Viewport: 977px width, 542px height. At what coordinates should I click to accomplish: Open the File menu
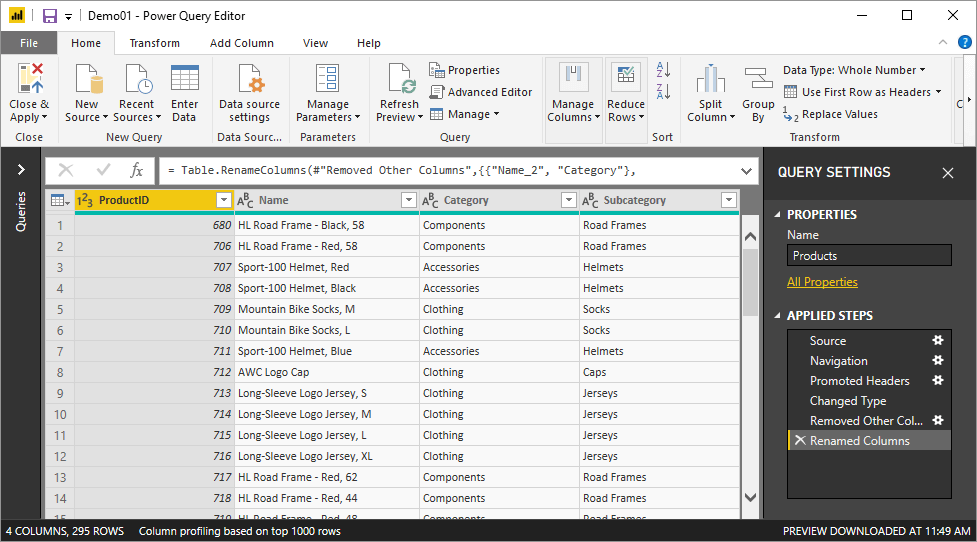[x=29, y=43]
